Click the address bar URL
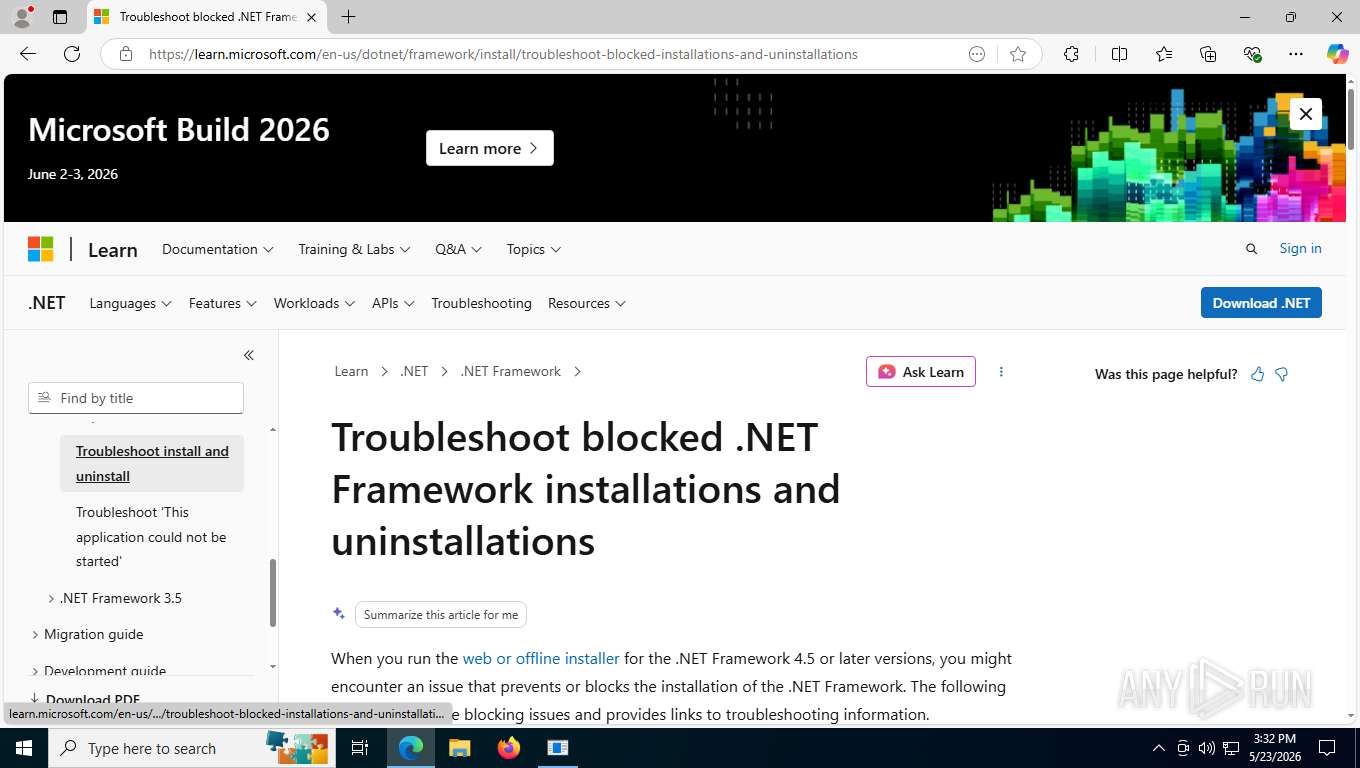This screenshot has height=768, width=1360. pyautogui.click(x=503, y=54)
